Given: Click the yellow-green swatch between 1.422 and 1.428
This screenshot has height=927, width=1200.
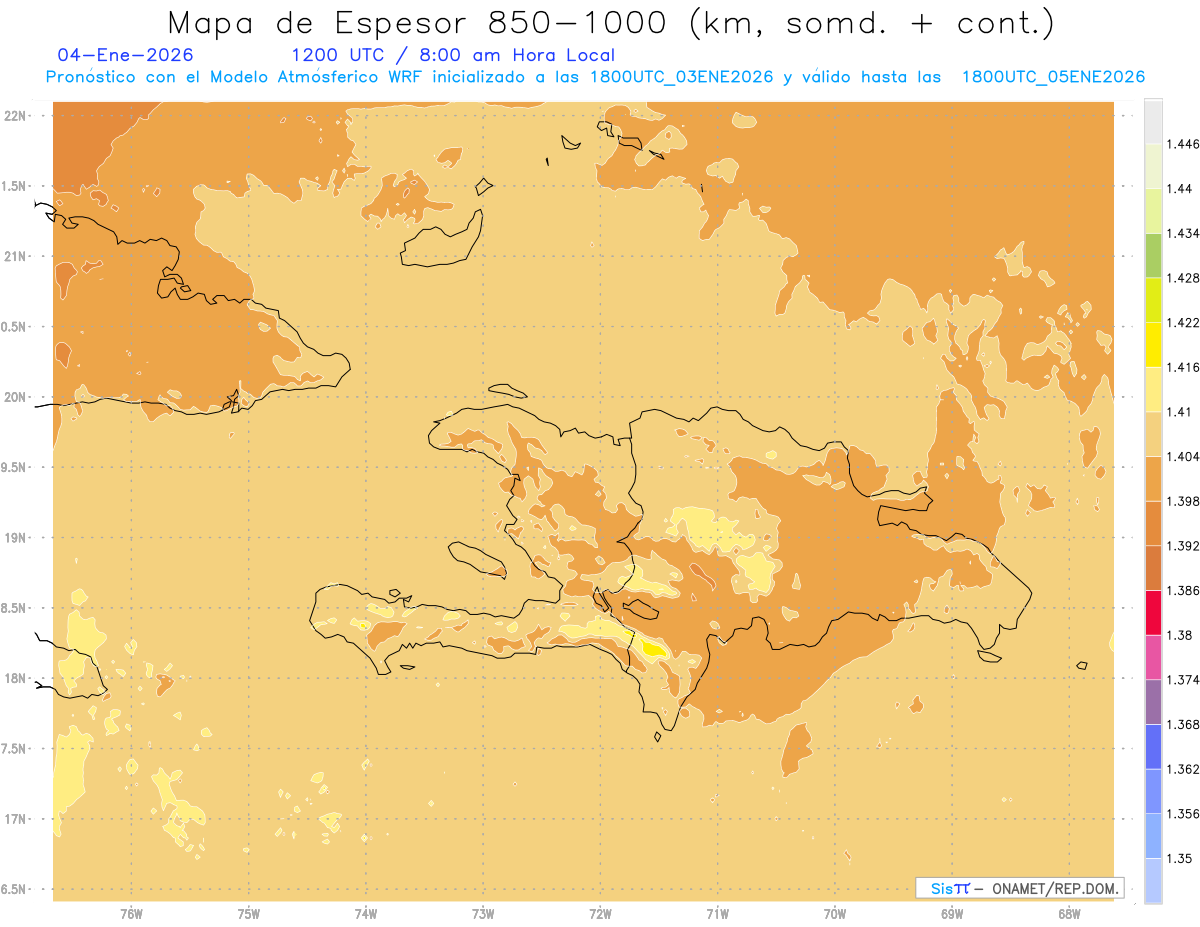Looking at the screenshot, I should coord(1153,300).
